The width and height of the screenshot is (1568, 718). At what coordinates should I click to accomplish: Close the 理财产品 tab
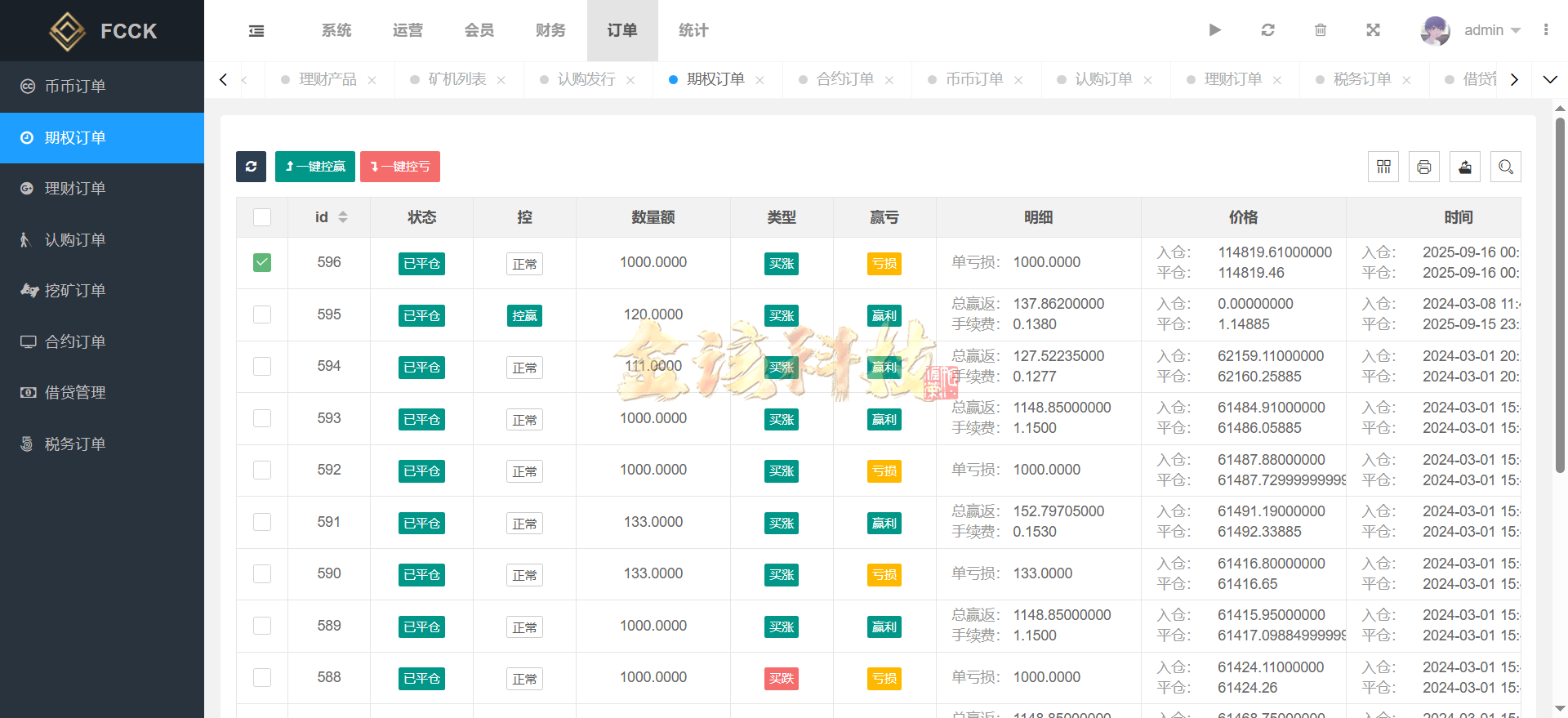(x=372, y=80)
